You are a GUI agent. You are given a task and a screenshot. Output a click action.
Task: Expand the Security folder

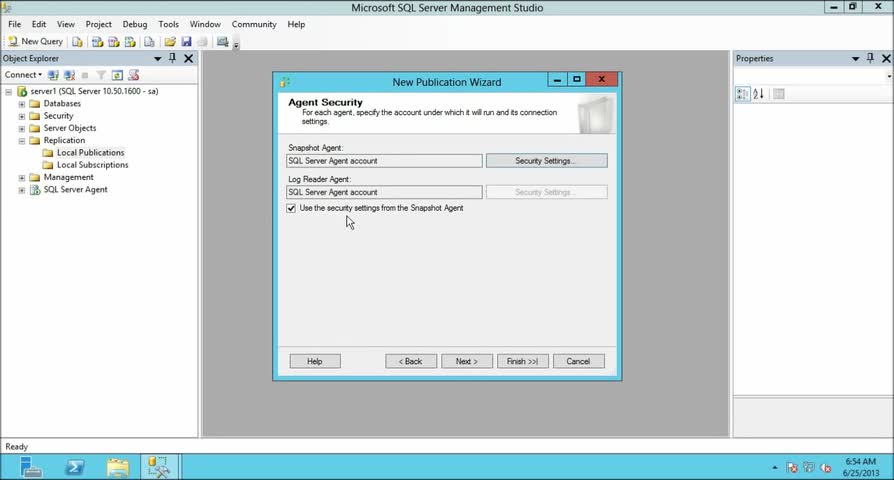click(x=22, y=116)
